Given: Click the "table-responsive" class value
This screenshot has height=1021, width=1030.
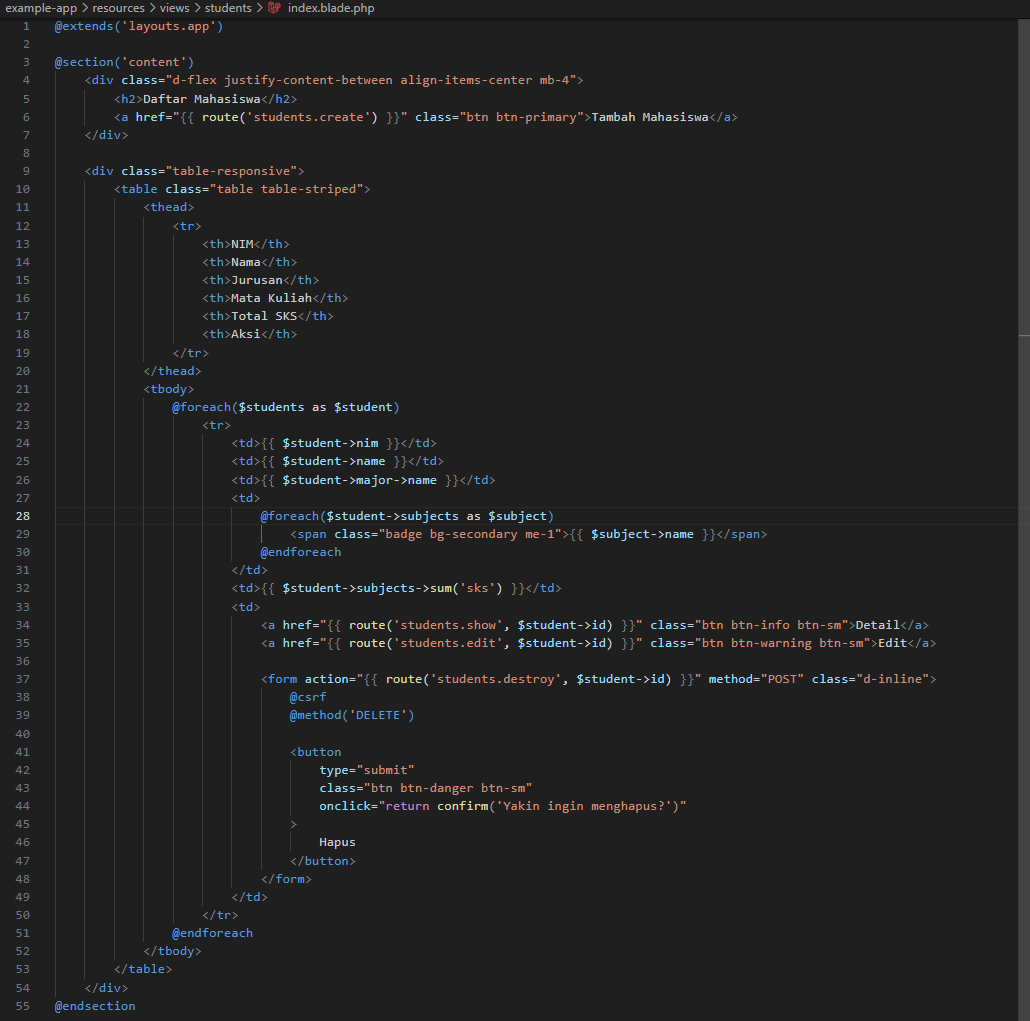Looking at the screenshot, I should click(x=231, y=171).
